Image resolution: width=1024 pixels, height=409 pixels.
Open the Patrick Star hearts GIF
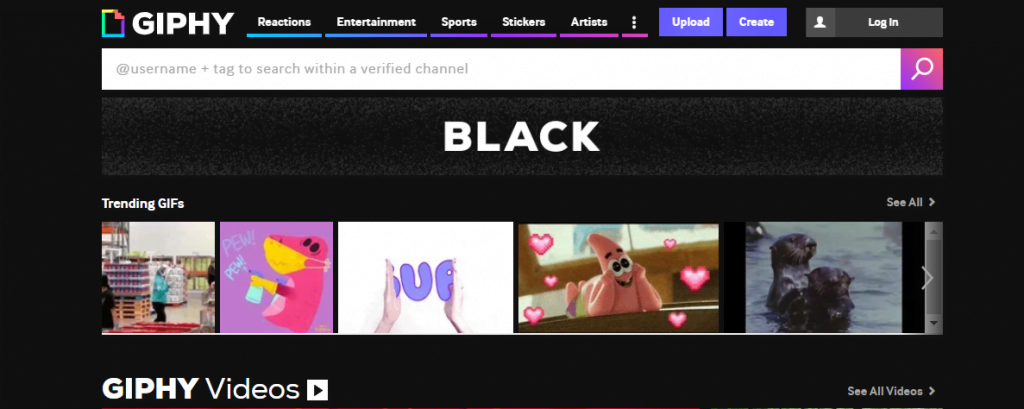(x=618, y=278)
